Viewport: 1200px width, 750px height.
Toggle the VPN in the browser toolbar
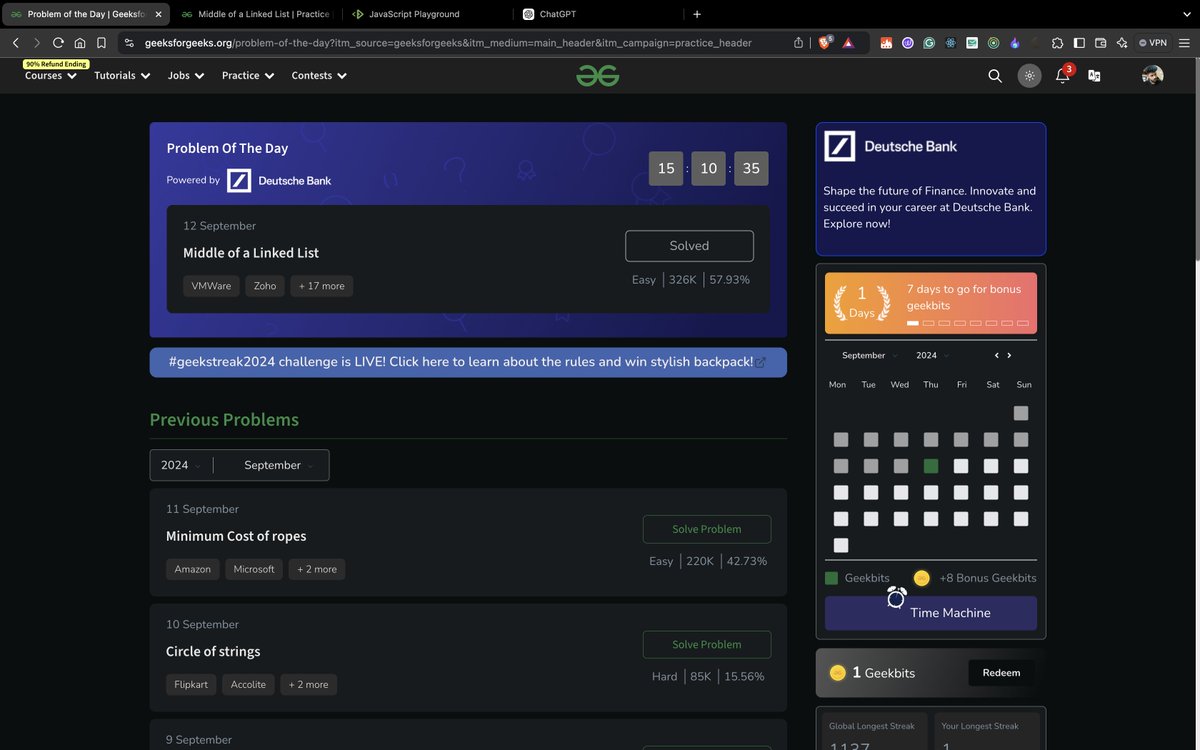[1152, 43]
